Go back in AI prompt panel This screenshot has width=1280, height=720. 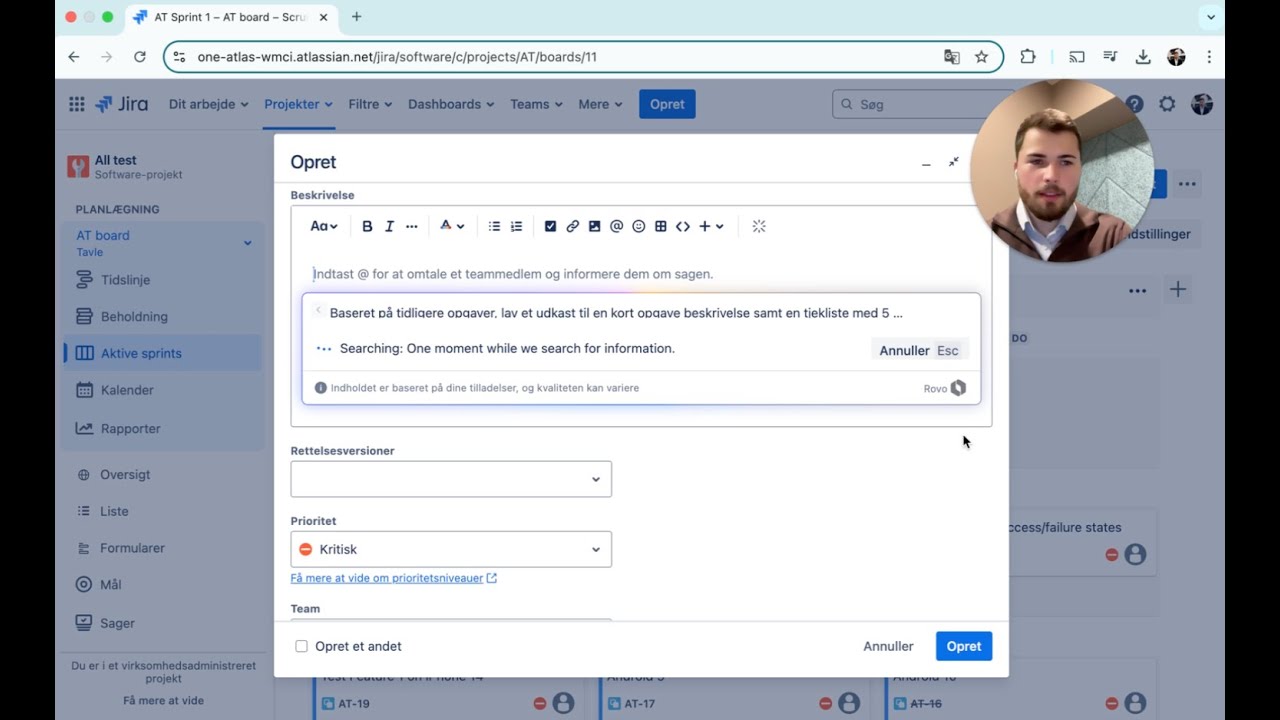coord(318,311)
